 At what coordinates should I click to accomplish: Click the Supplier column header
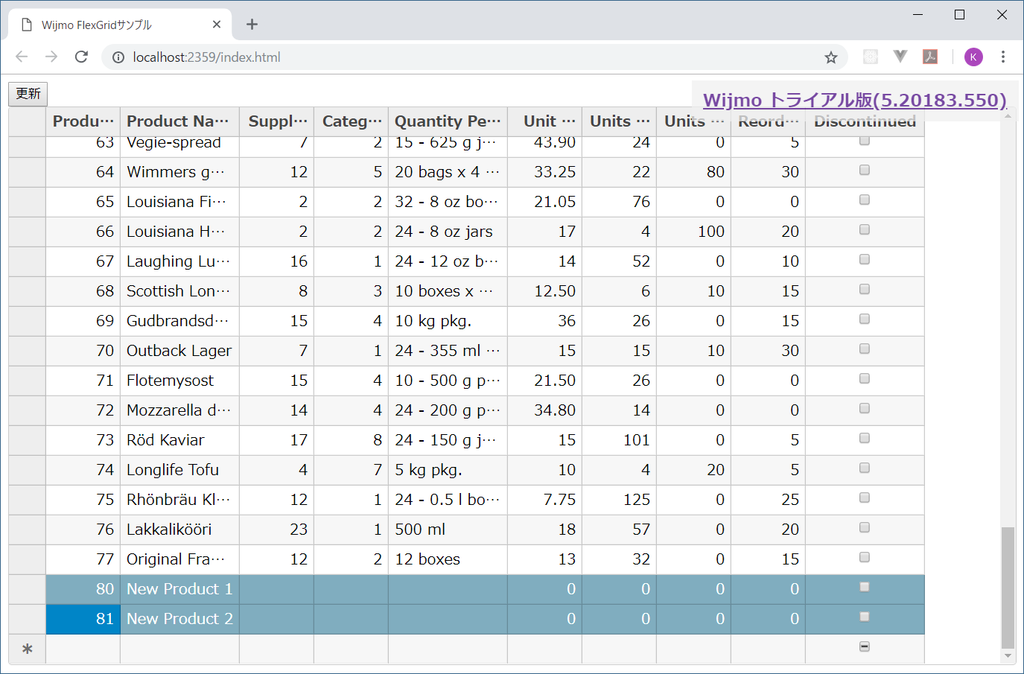277,121
